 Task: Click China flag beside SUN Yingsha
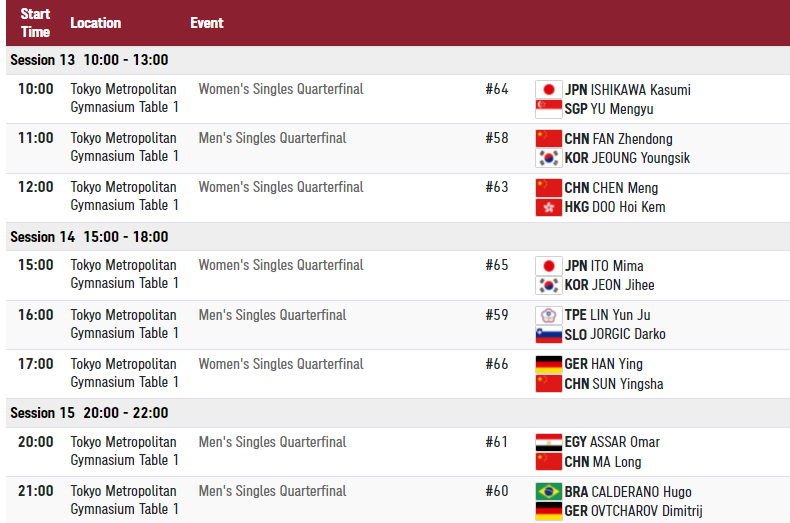(548, 384)
